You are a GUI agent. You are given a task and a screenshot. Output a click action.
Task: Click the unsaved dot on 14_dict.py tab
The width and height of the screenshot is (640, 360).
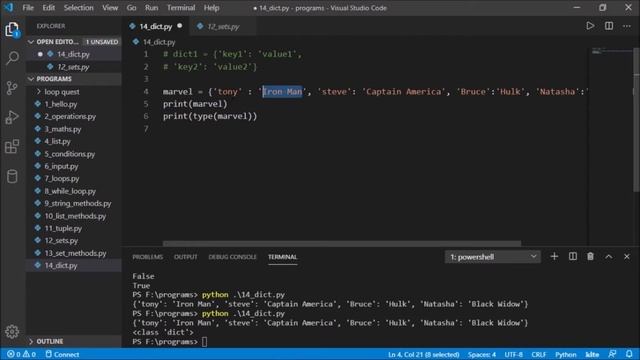click(x=180, y=26)
